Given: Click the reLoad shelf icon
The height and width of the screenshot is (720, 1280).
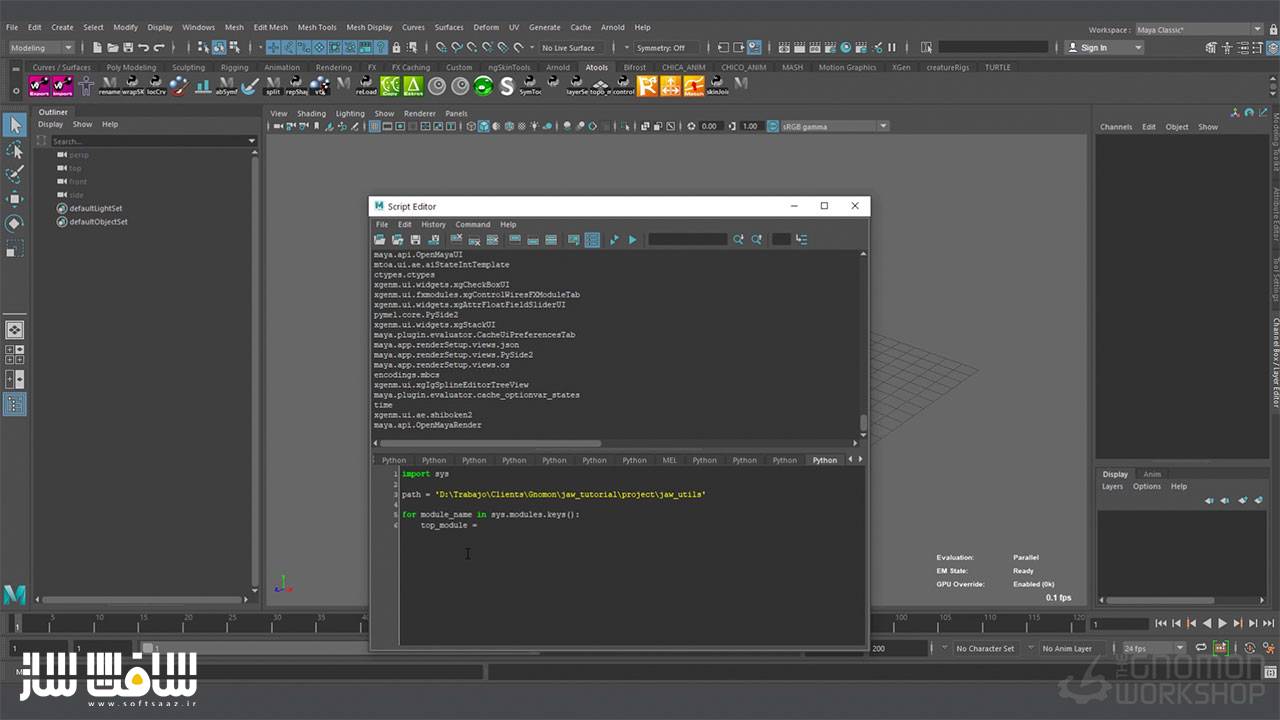Looking at the screenshot, I should pos(367,86).
